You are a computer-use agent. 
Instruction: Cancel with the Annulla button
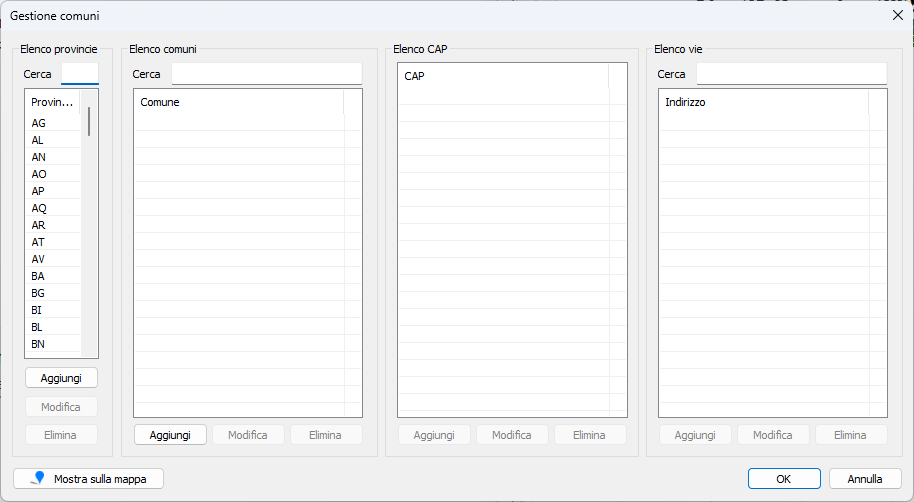tap(865, 479)
